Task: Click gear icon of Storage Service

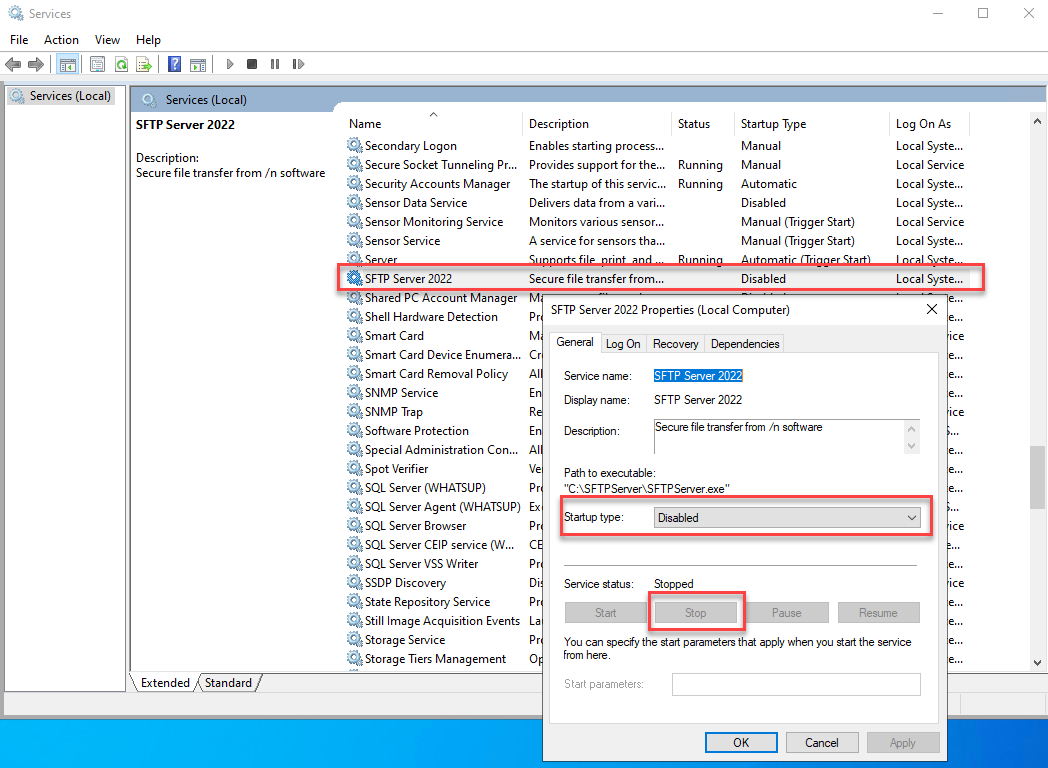Action: point(355,640)
